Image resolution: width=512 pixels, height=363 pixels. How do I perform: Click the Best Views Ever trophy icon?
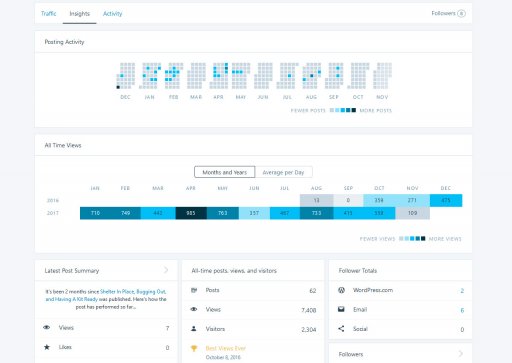tap(194, 348)
